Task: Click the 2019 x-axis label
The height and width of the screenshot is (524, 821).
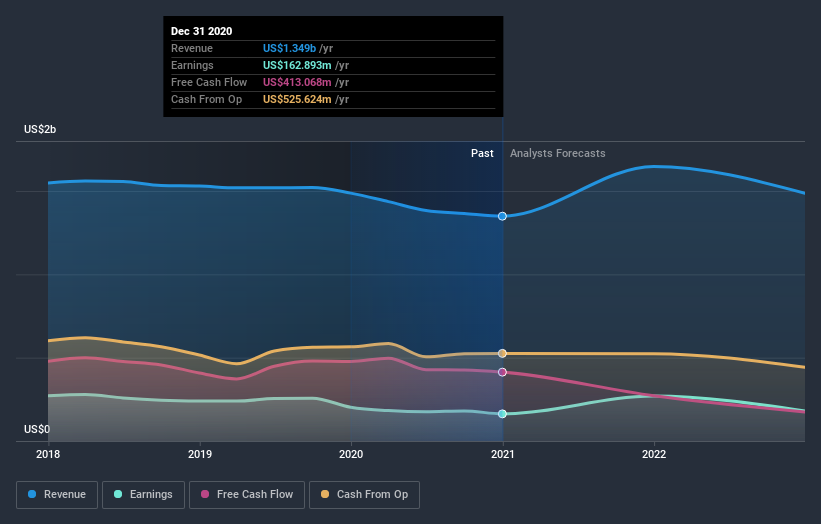Action: coord(200,454)
